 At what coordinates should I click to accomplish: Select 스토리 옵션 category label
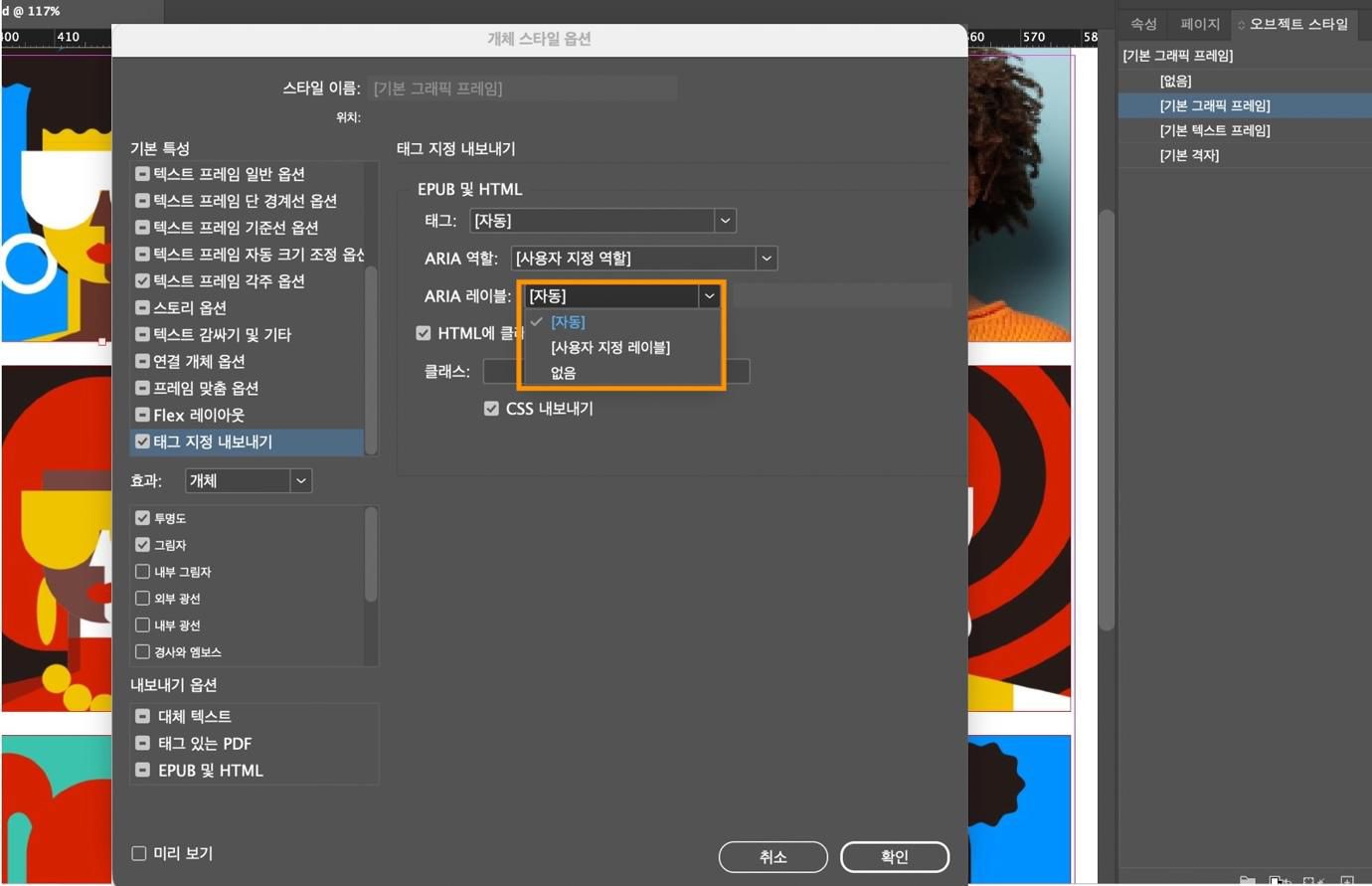point(190,308)
